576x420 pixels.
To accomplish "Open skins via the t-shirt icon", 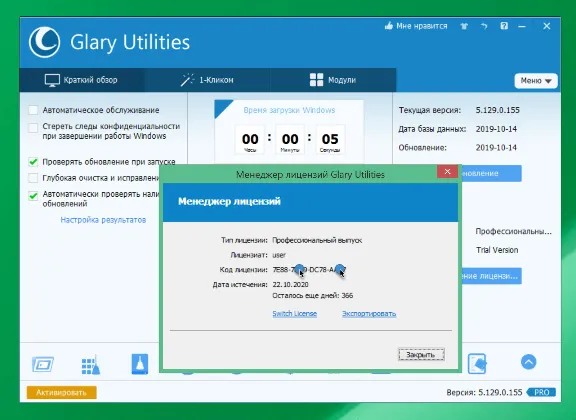I will coord(464,26).
